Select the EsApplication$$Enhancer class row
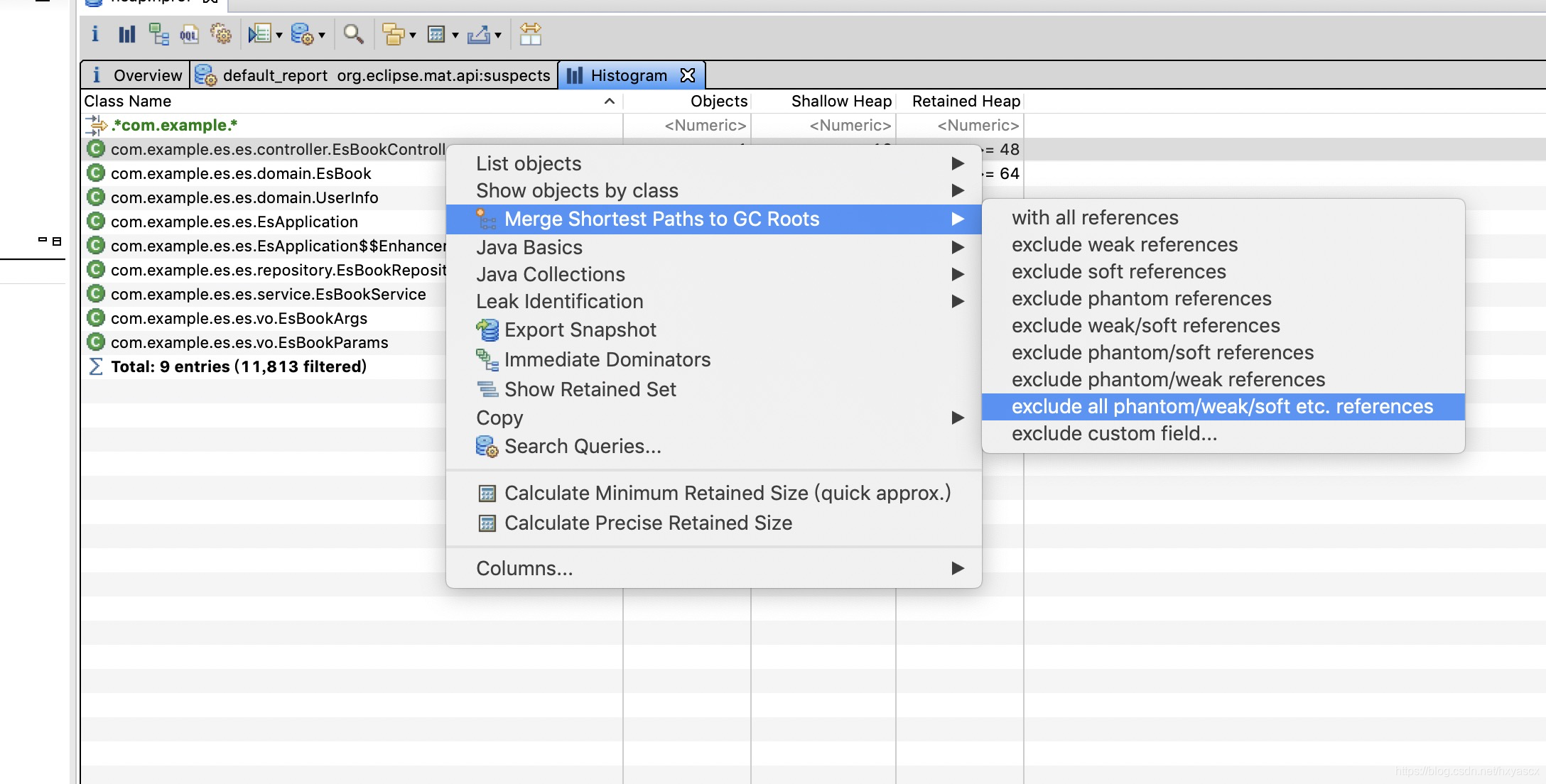 (x=264, y=246)
